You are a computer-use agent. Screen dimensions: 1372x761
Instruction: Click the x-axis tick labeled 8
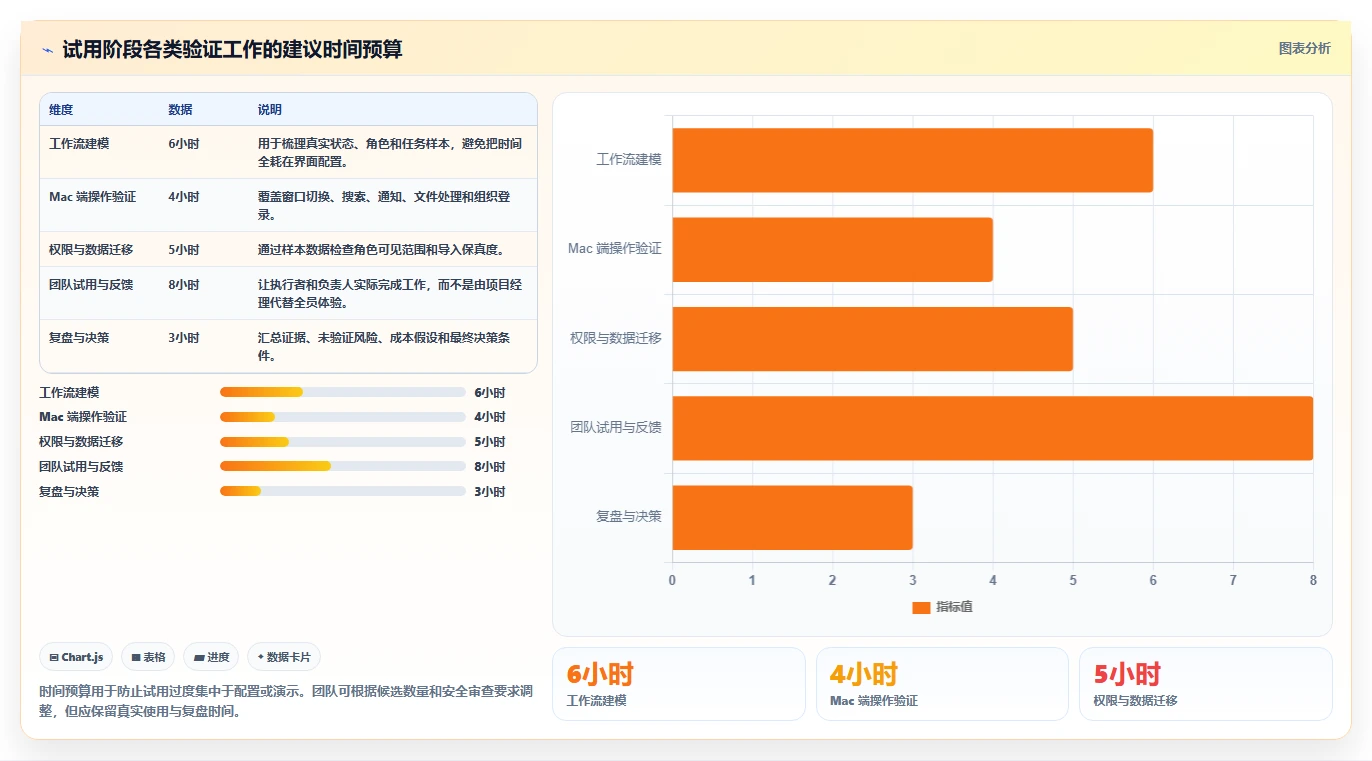click(x=1313, y=580)
